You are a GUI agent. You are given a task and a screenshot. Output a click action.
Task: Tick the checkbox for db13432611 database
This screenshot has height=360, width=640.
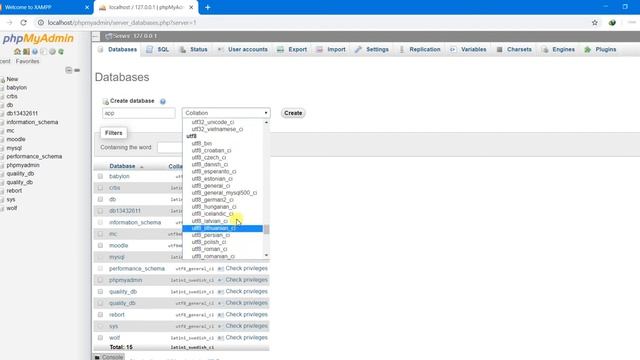tap(100, 211)
